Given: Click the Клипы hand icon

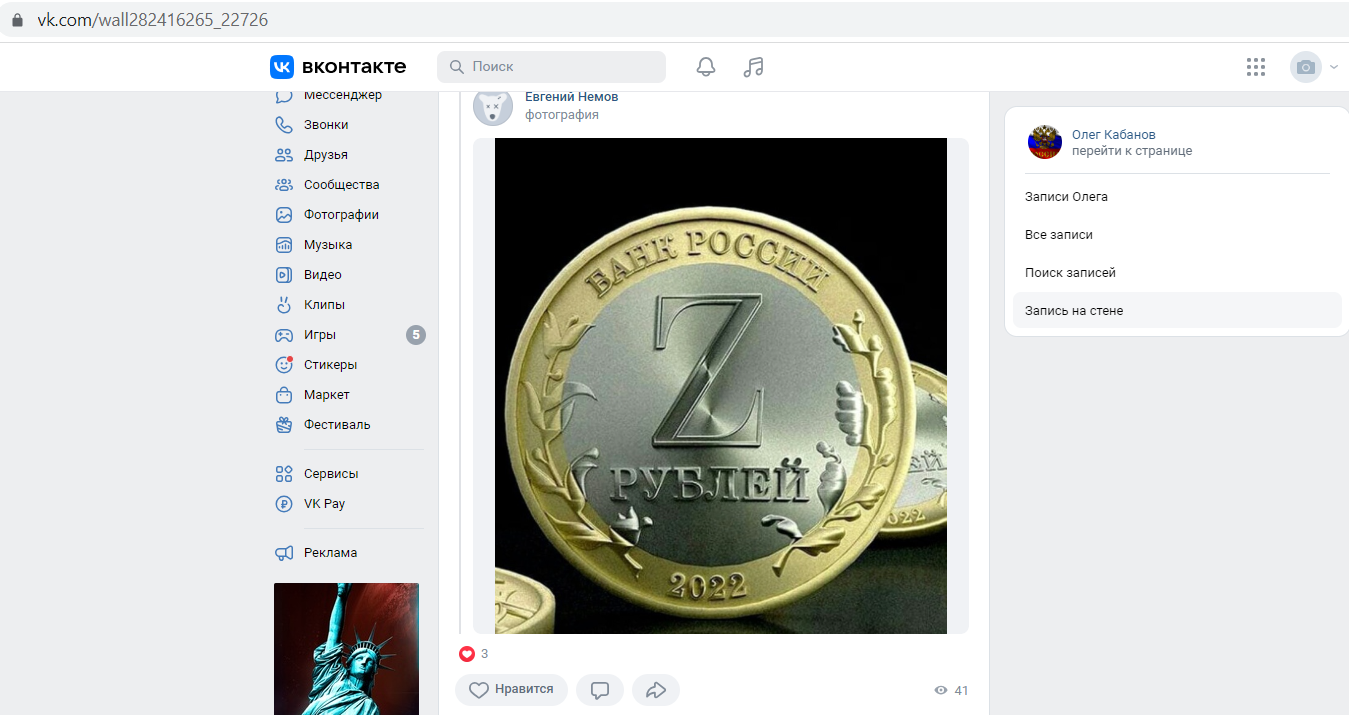Looking at the screenshot, I should tap(284, 305).
